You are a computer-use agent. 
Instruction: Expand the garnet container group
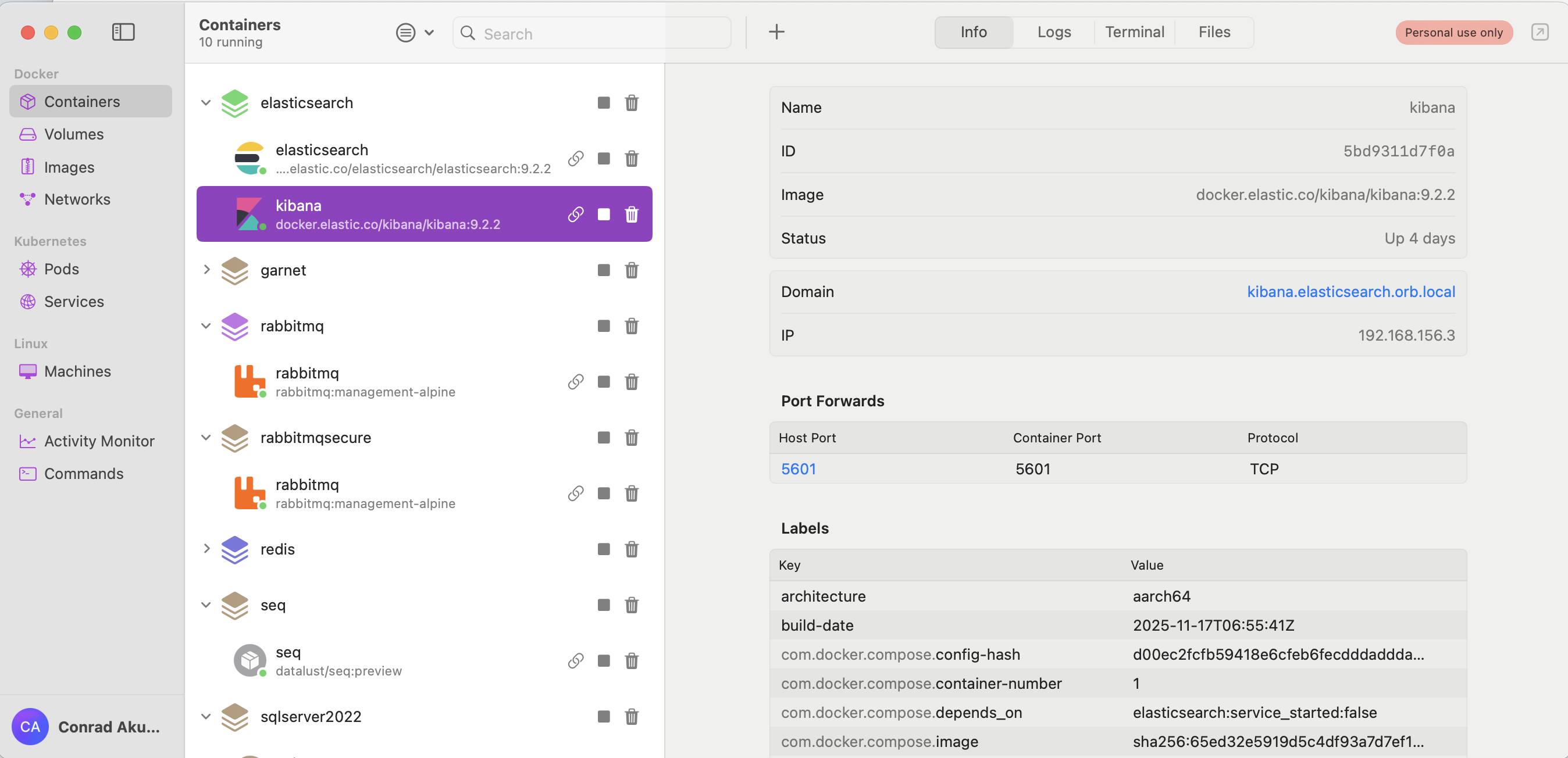(206, 270)
